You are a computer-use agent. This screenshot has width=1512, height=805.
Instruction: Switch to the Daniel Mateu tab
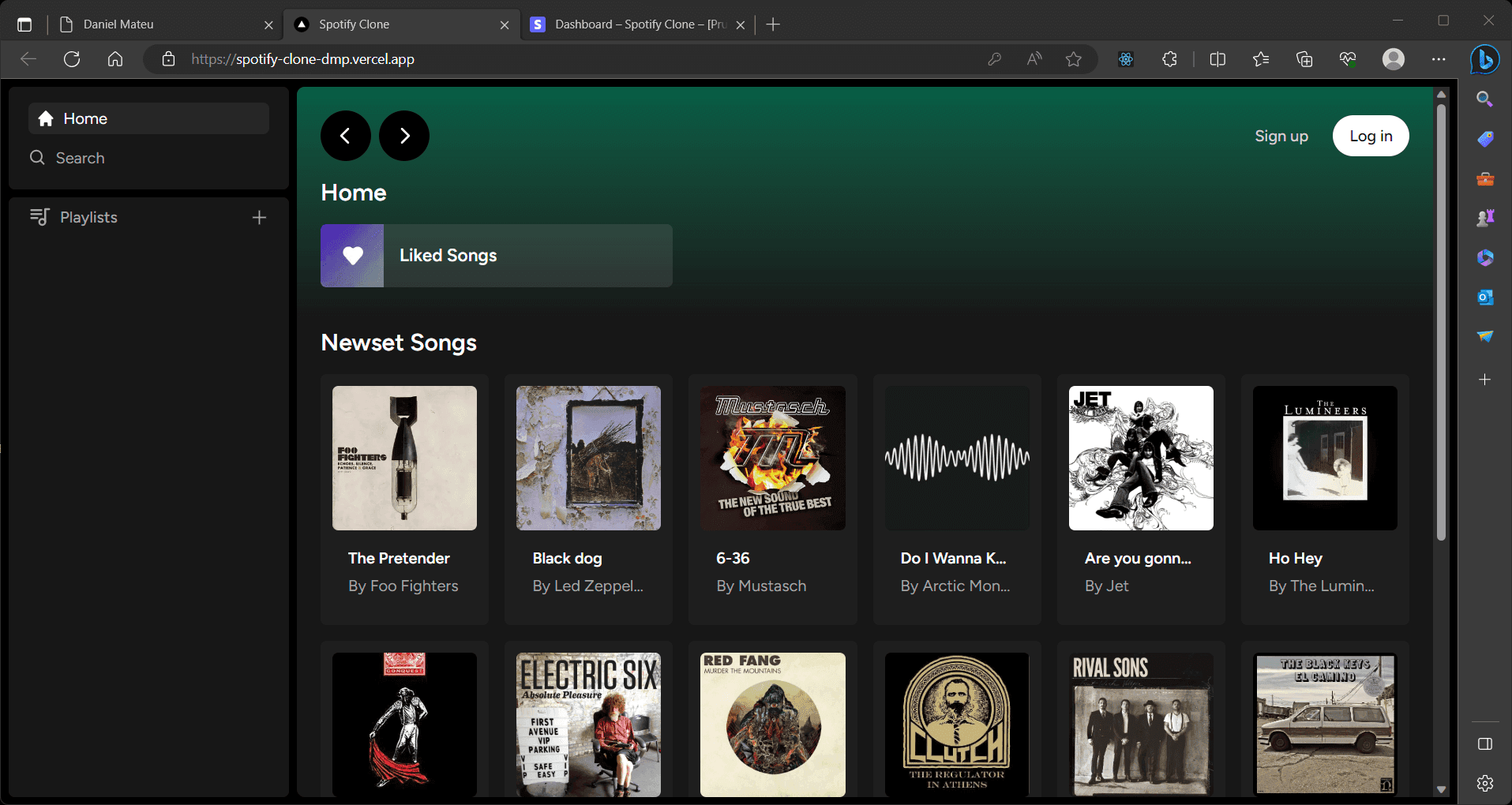(x=166, y=24)
